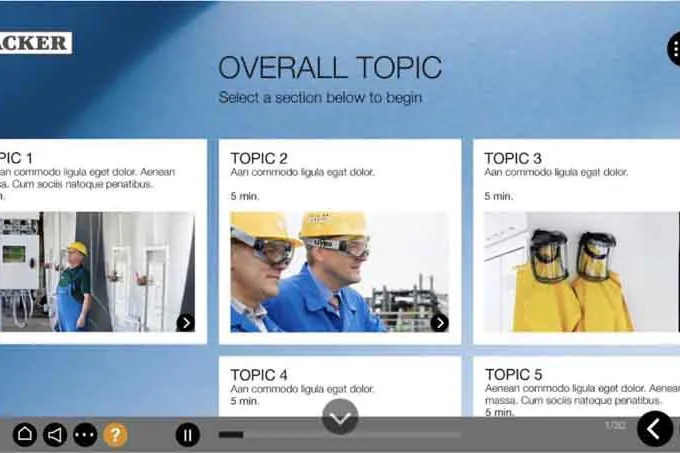Open Topic 2 via its arrow button
Image resolution: width=680 pixels, height=453 pixels.
pyautogui.click(x=440, y=323)
